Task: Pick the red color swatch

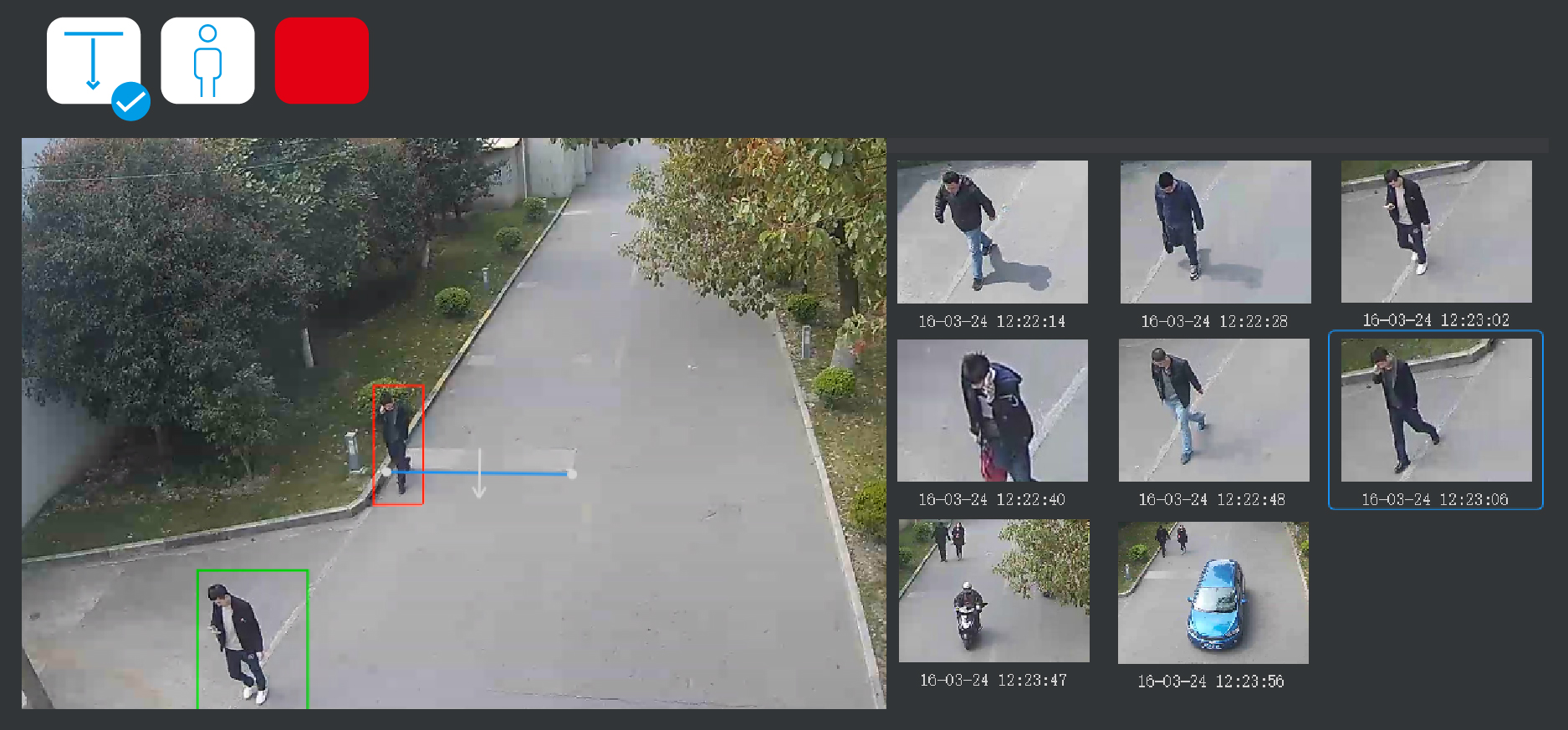Action: [x=322, y=61]
